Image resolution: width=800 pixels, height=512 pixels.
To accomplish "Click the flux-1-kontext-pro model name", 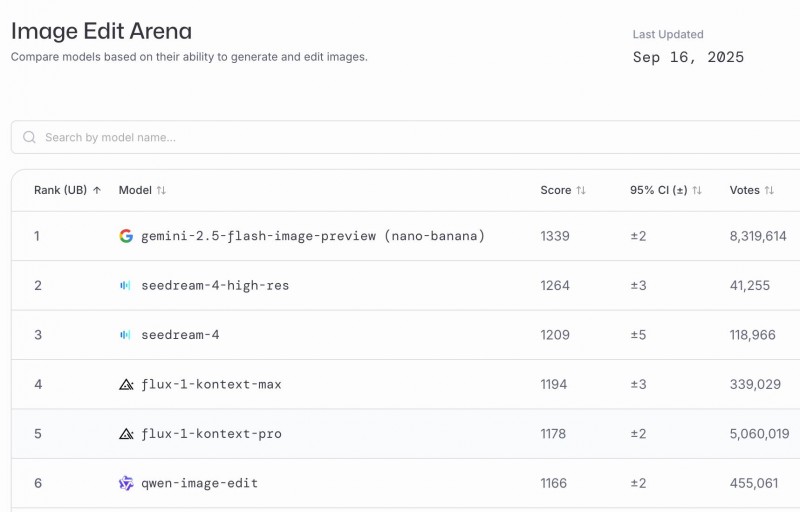I will click(x=211, y=434).
